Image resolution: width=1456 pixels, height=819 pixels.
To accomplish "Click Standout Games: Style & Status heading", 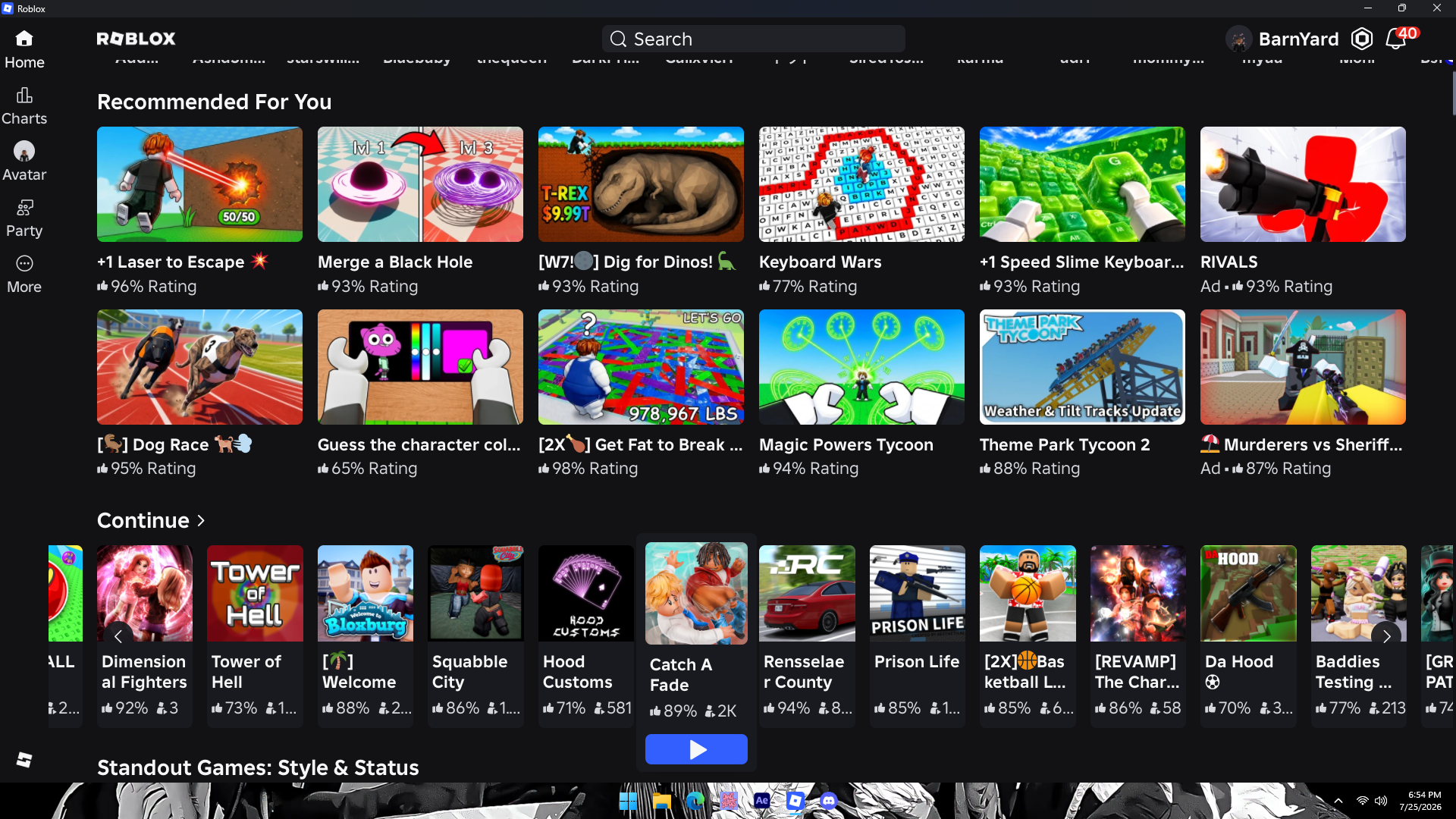I will [x=258, y=768].
